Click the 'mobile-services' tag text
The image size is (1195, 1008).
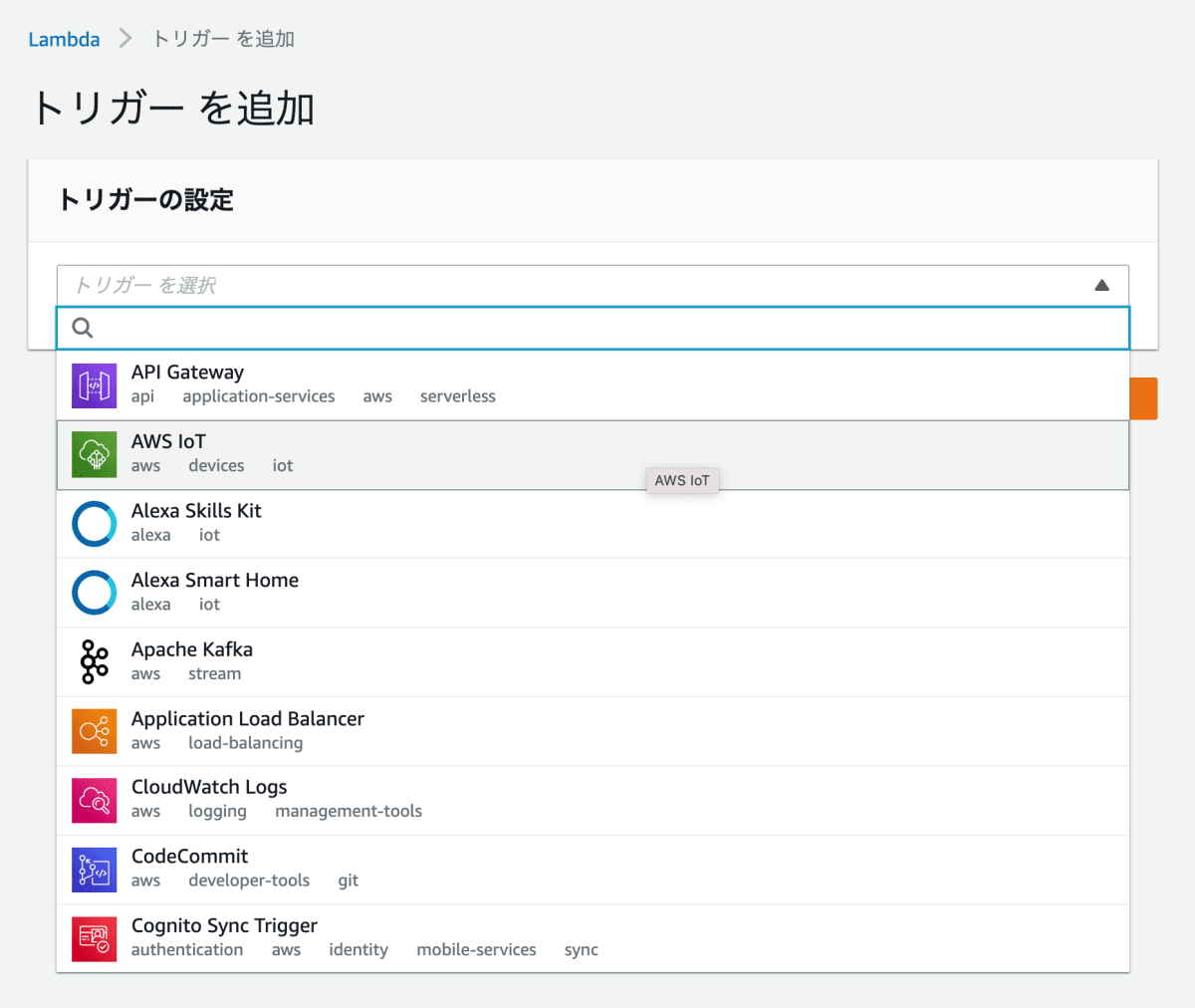(x=476, y=950)
